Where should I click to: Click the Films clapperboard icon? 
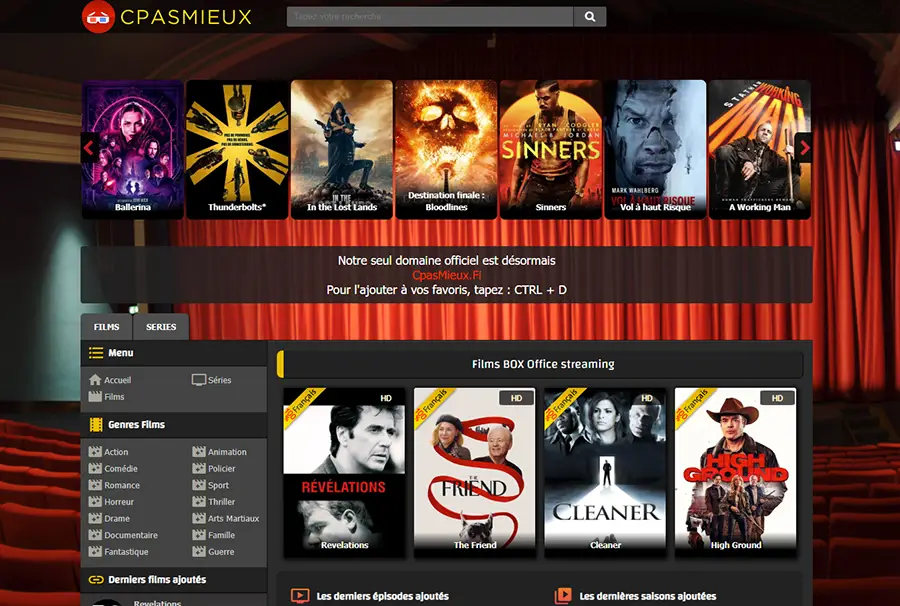(95, 397)
